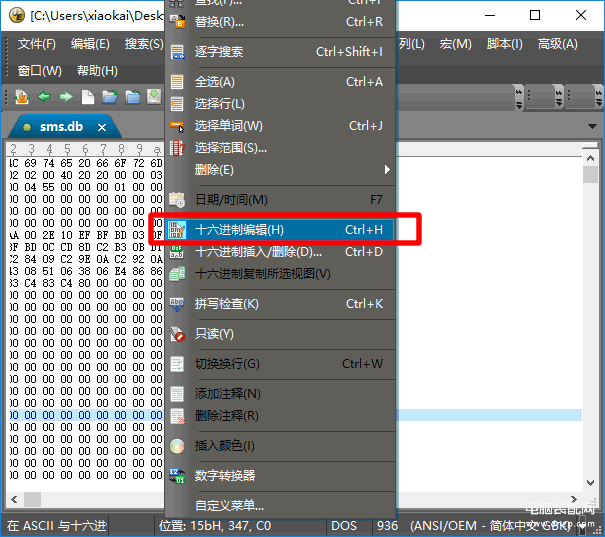The image size is (605, 537).
Task: Choose 选择行(L) menu entry
Action: point(281,104)
